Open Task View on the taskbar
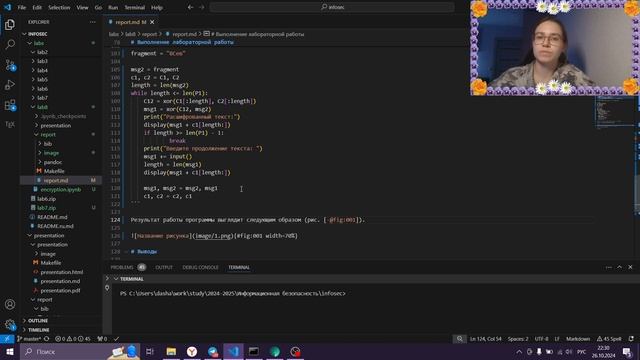The image size is (640, 360). 150,351
